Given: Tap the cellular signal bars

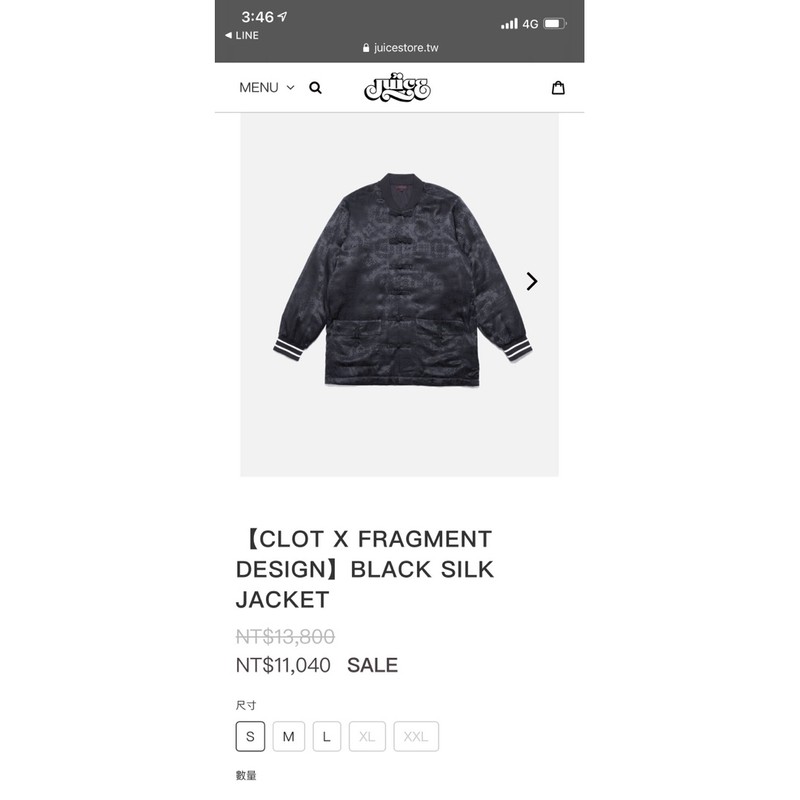Looking at the screenshot, I should click(x=509, y=23).
